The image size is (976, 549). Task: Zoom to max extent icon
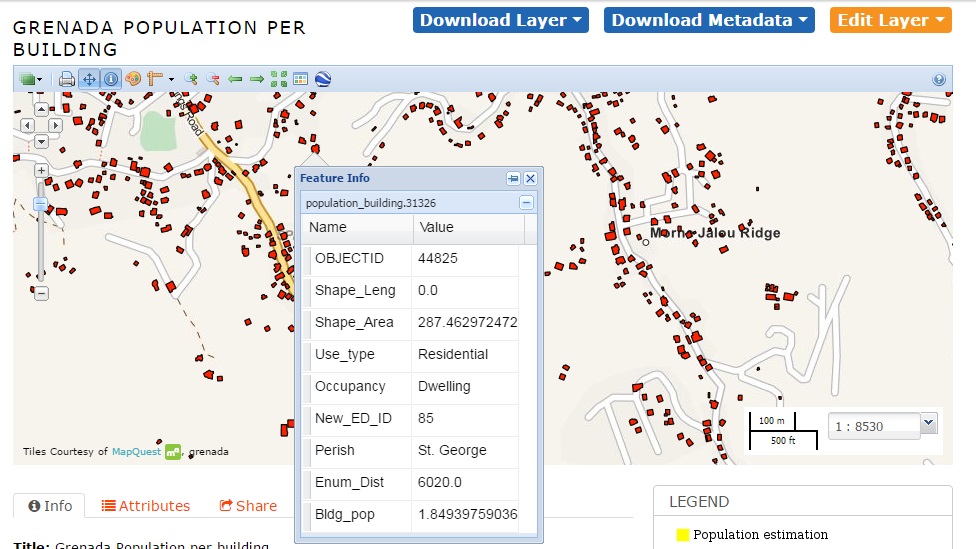279,79
